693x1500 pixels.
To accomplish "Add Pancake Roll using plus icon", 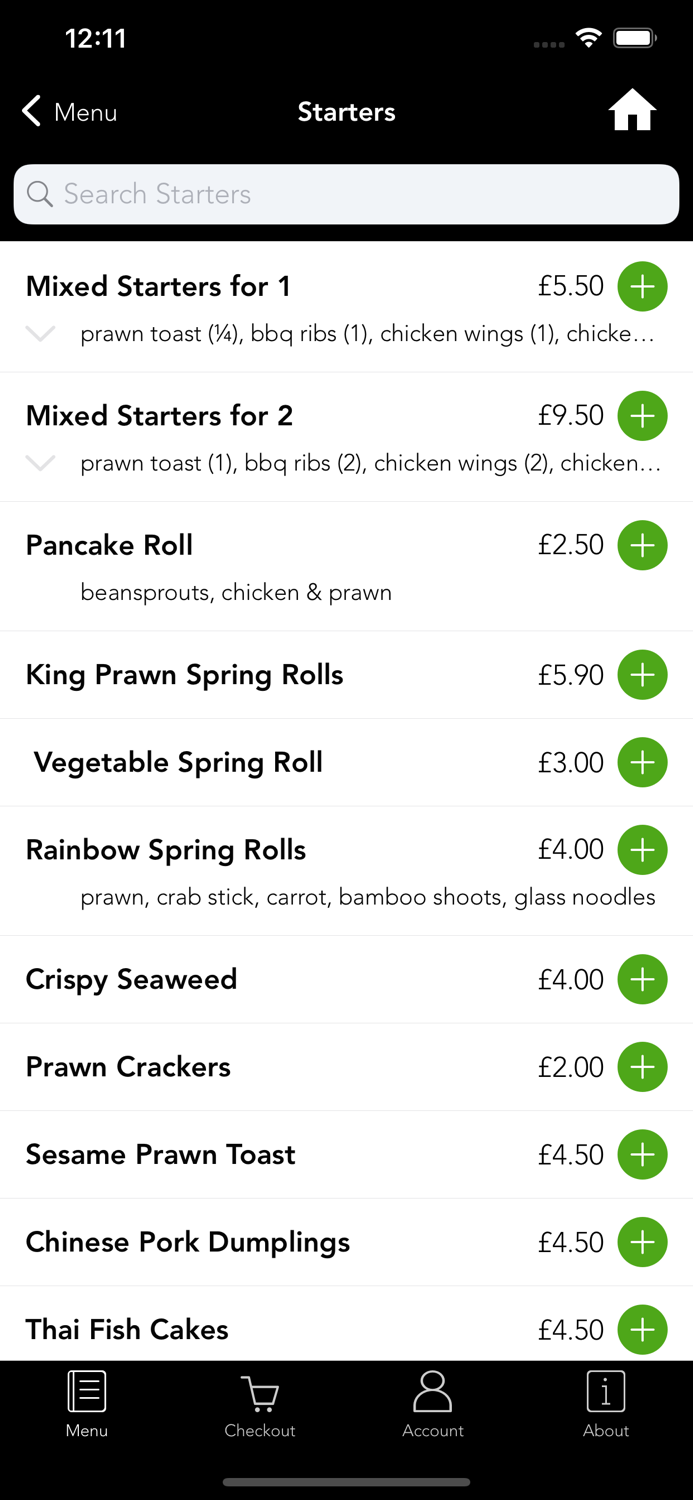I will point(642,545).
